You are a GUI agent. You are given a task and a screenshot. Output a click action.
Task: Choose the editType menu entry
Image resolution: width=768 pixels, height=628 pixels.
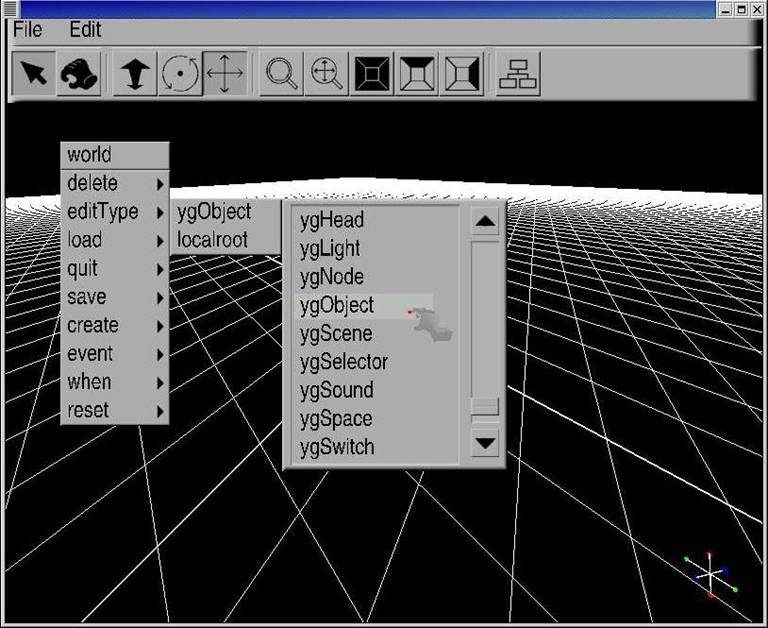(115, 212)
